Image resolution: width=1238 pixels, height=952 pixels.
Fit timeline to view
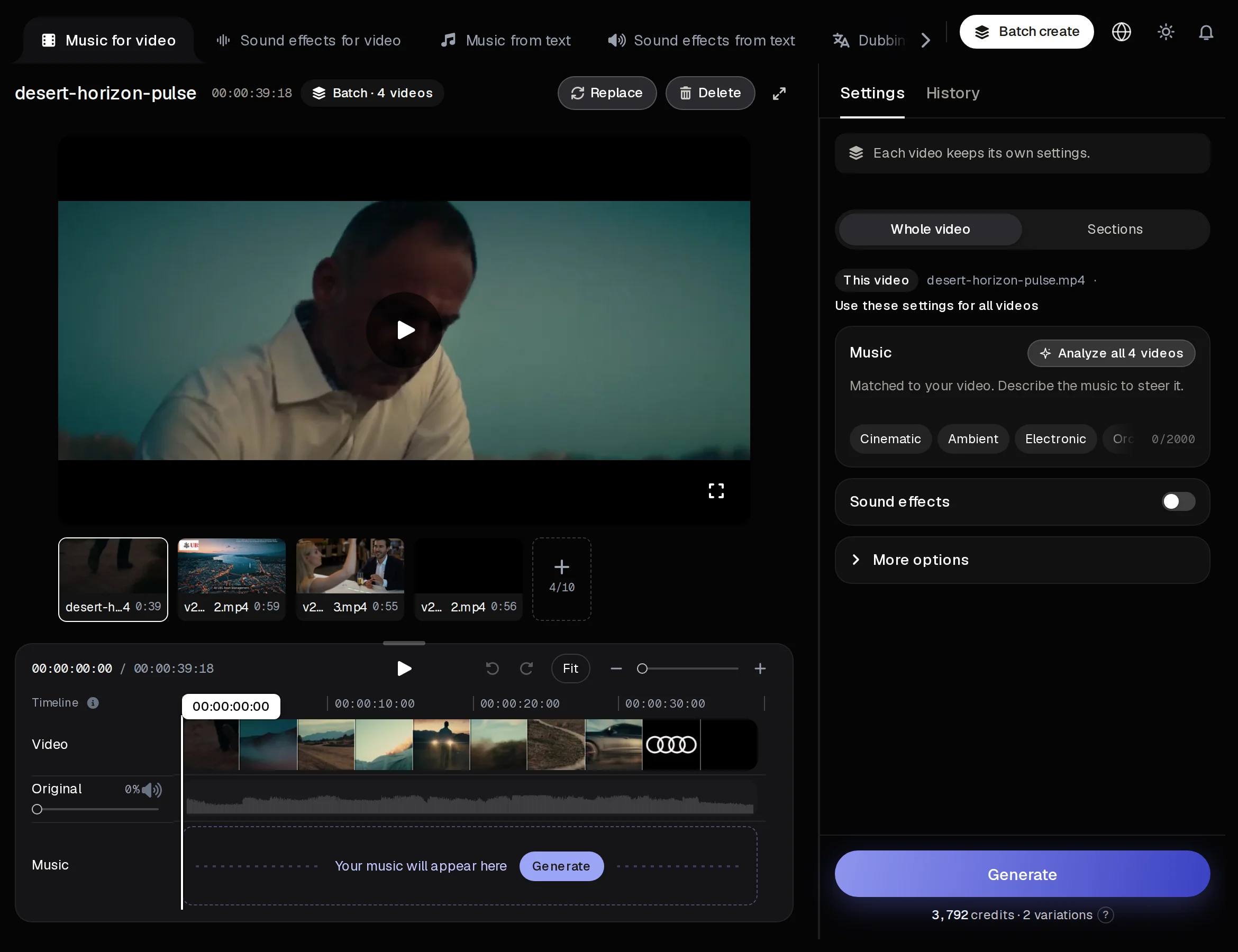pyautogui.click(x=570, y=668)
